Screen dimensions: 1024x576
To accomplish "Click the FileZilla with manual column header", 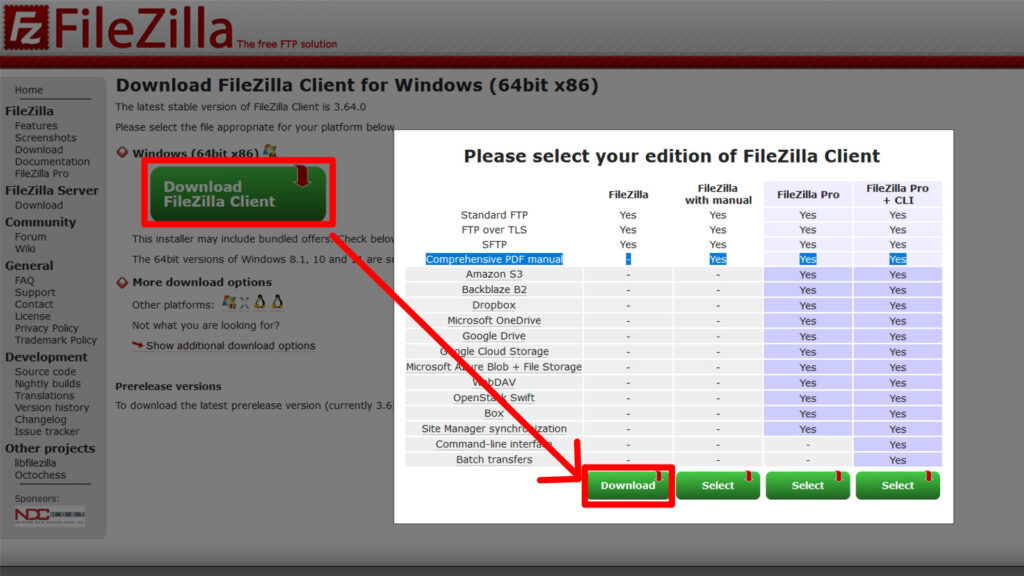I will pos(718,194).
